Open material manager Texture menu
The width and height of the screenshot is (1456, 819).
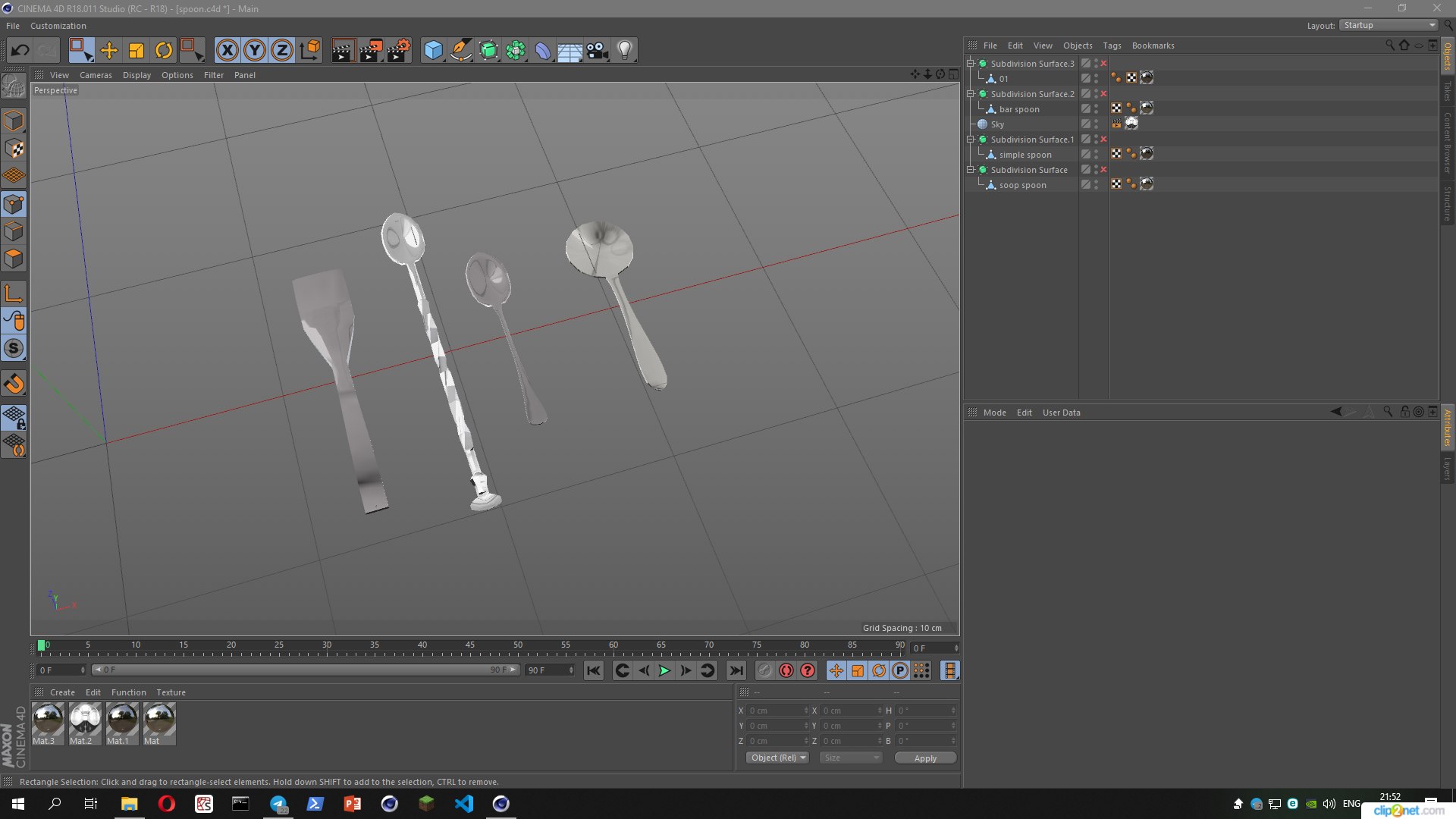point(171,692)
